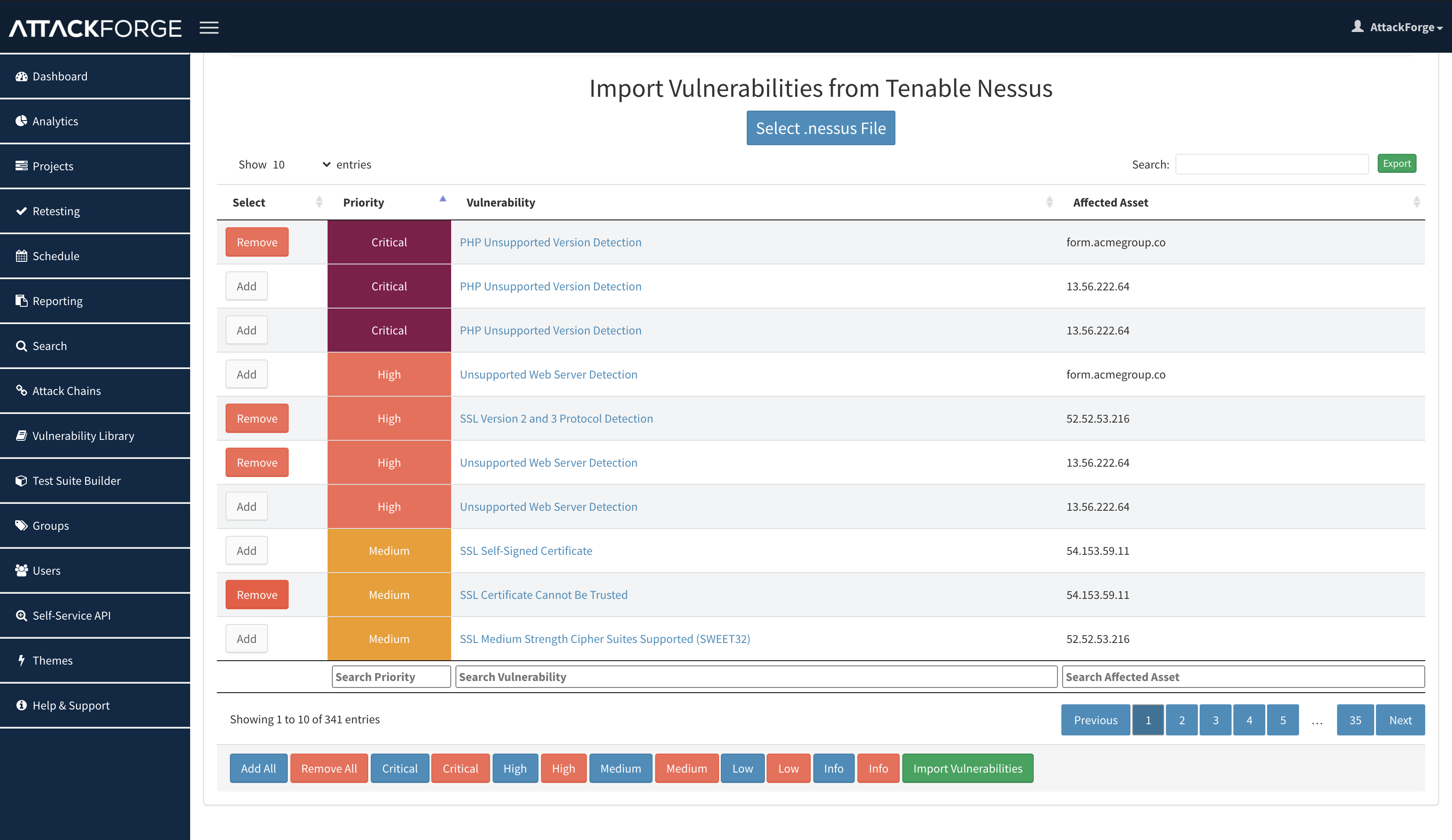Remove SSL Certificate Cannot Be Trusted
The image size is (1452, 840).
tap(257, 595)
